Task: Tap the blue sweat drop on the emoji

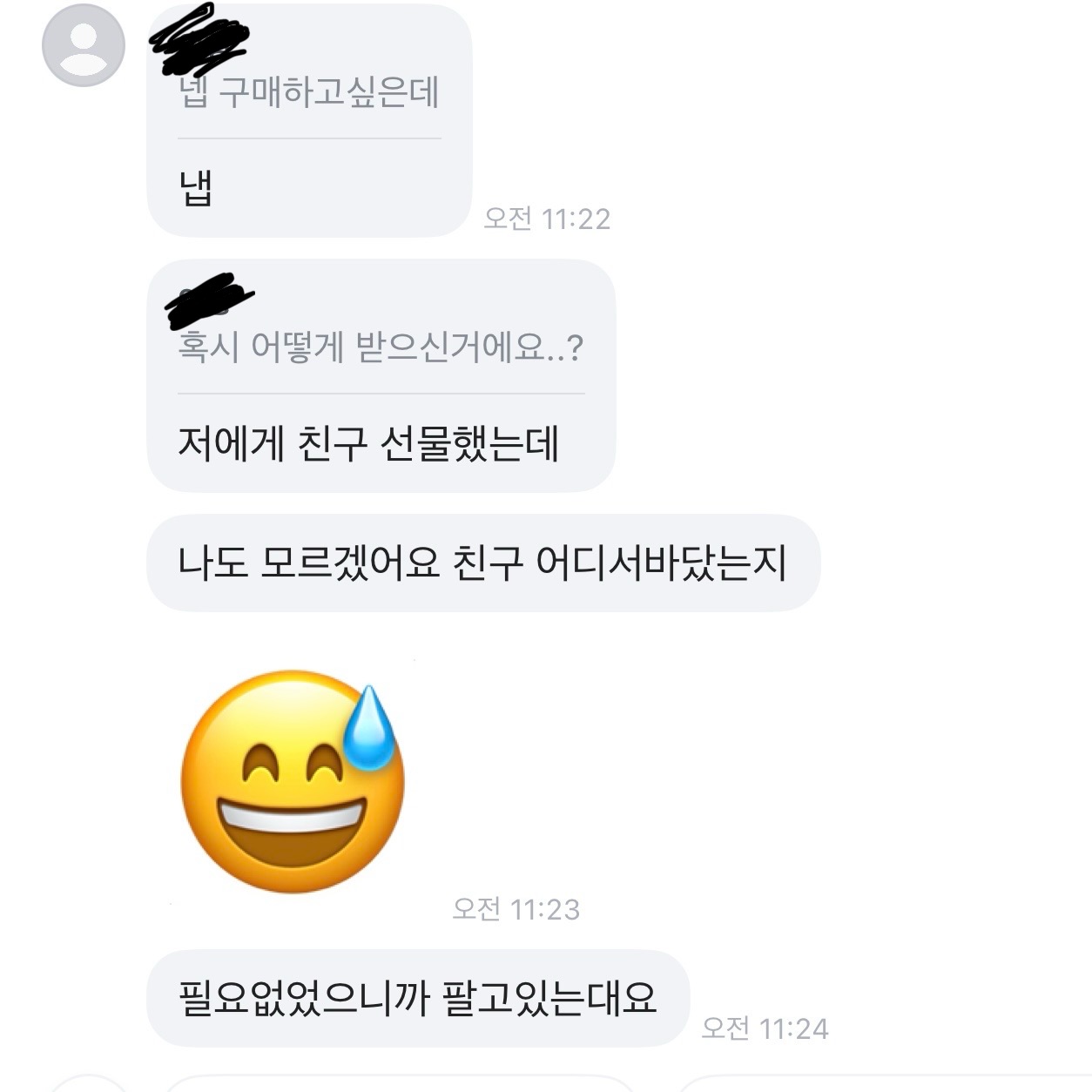Action: coord(370,727)
